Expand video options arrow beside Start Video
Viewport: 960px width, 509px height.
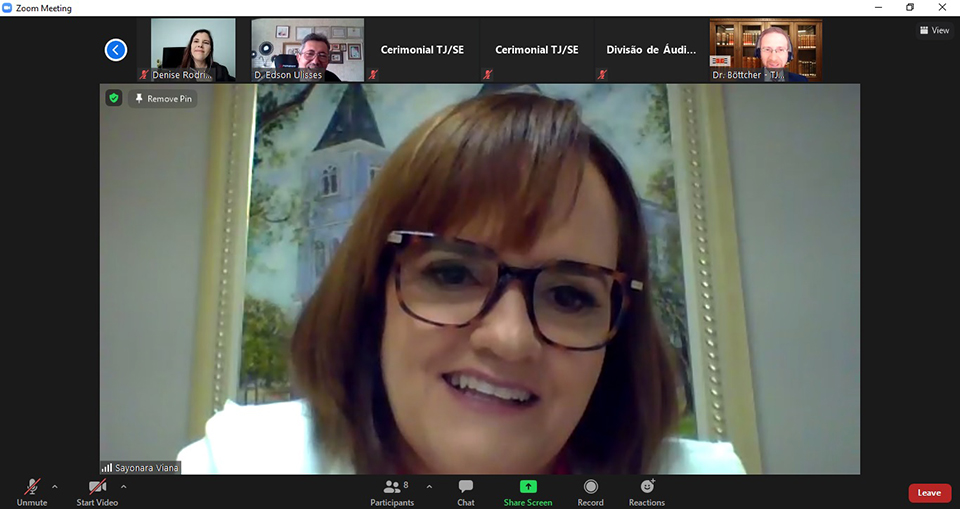coord(123,487)
